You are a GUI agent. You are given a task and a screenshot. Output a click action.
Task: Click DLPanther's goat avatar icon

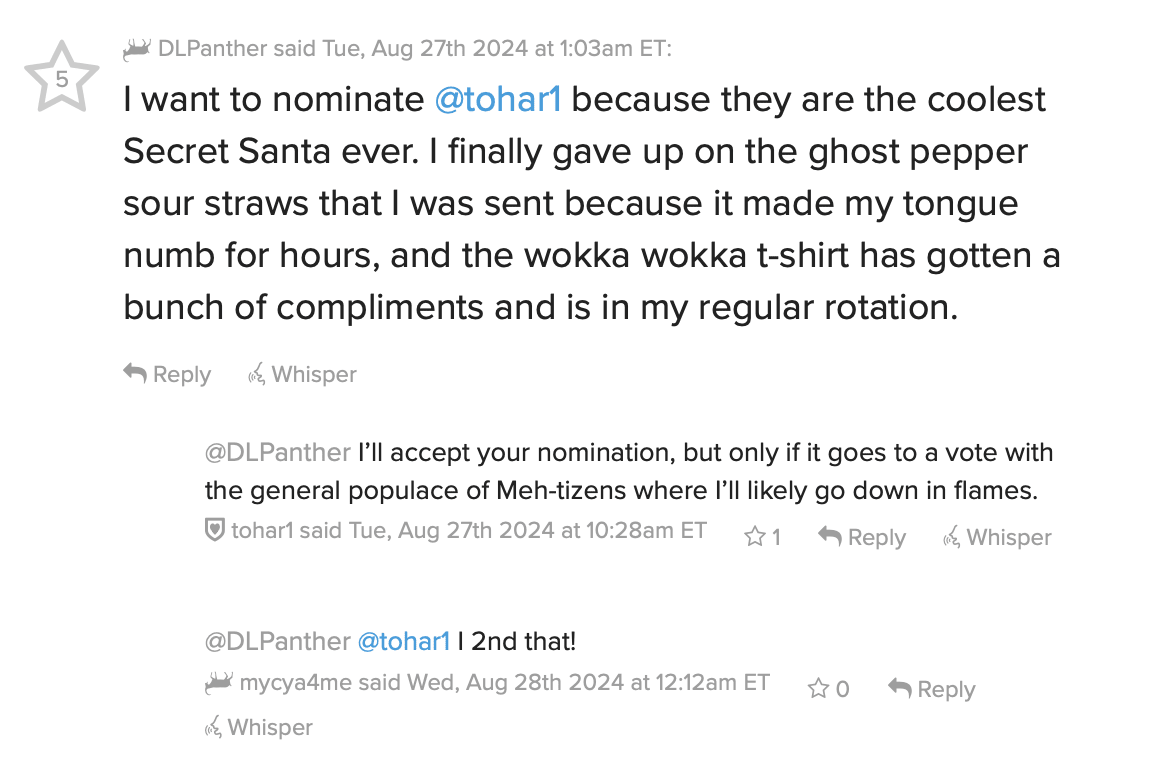click(137, 48)
